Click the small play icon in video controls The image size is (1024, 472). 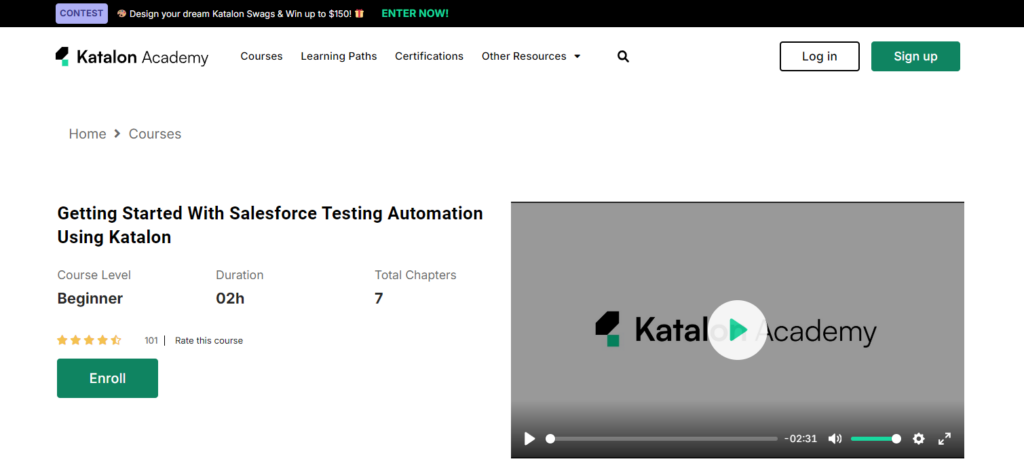[x=530, y=439]
